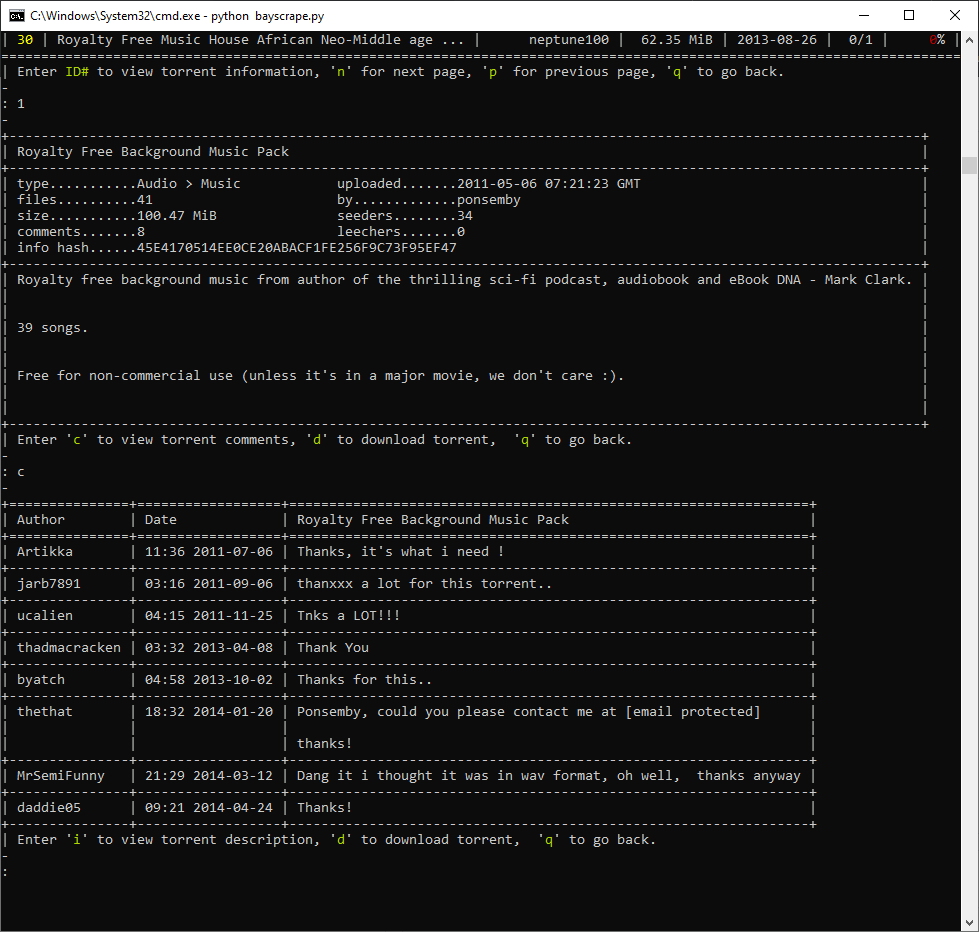Click the comment date 09:21 2014-04-24
980x932 pixels.
pyautogui.click(x=209, y=808)
